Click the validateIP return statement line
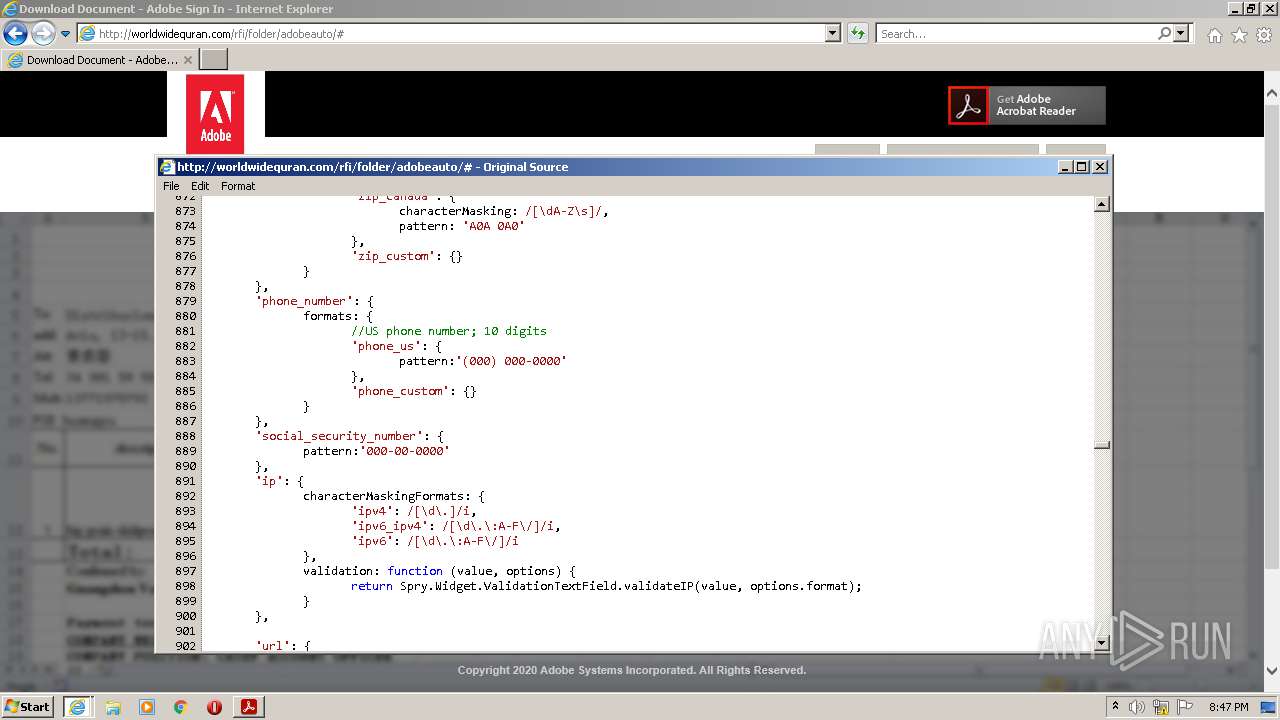Screen dimensions: 1280x720 (606, 586)
